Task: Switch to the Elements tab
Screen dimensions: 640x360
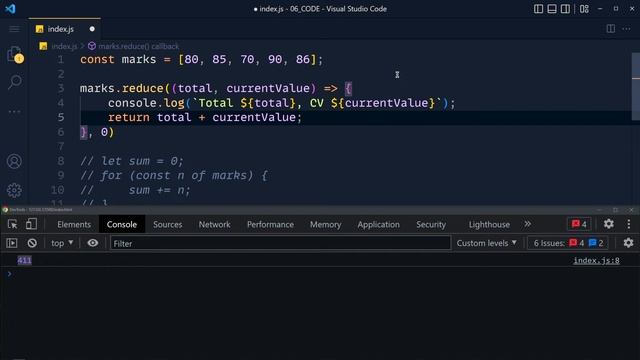Action: tap(74, 224)
